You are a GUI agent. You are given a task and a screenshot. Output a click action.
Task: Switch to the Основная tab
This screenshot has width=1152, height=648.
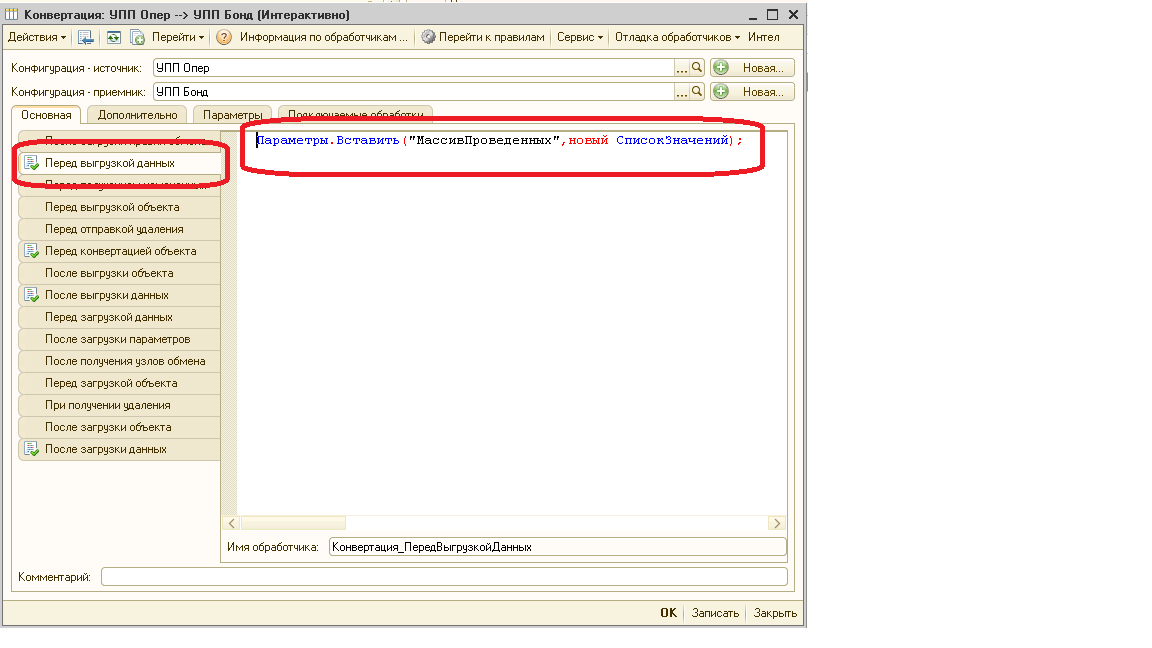point(46,115)
